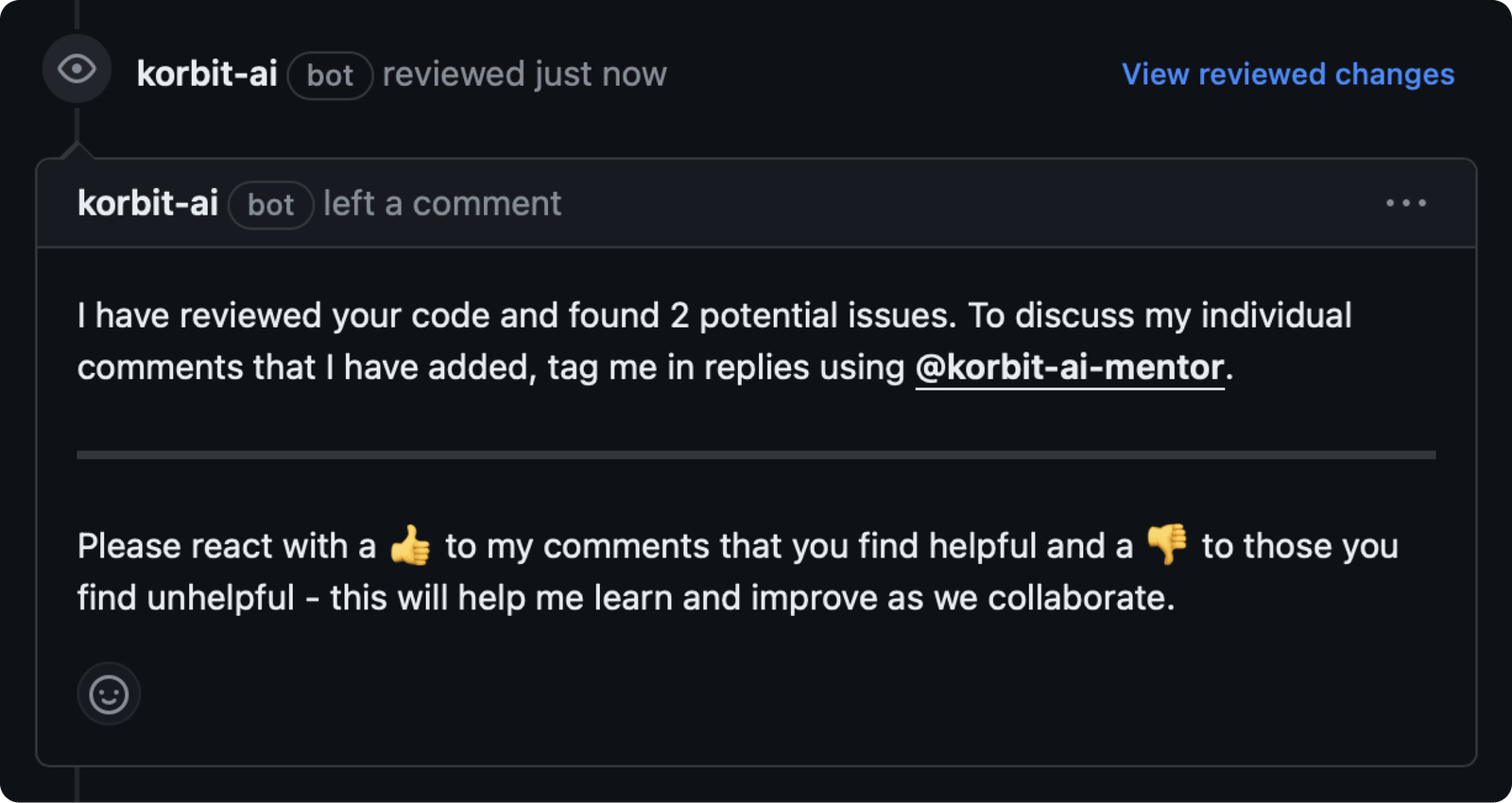Click the thumbs down emoji in comment
The width and height of the screenshot is (1512, 803).
click(x=1167, y=545)
